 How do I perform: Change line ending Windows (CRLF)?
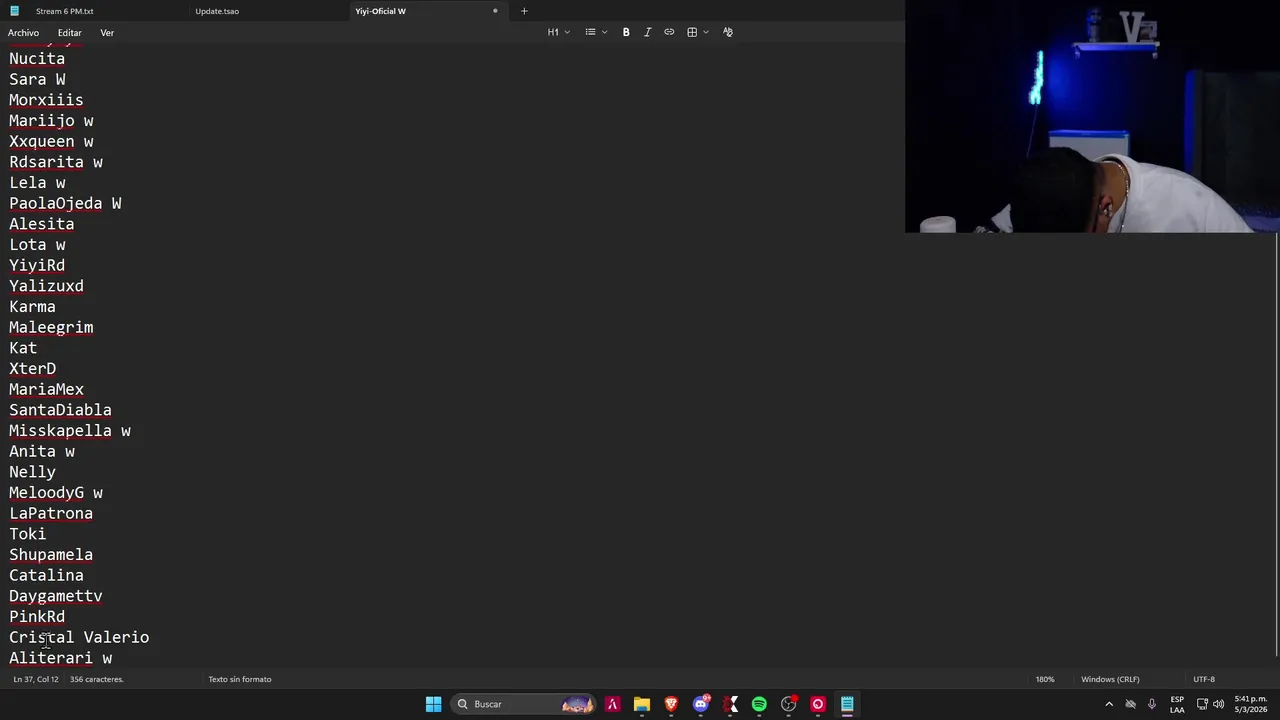click(1110, 679)
